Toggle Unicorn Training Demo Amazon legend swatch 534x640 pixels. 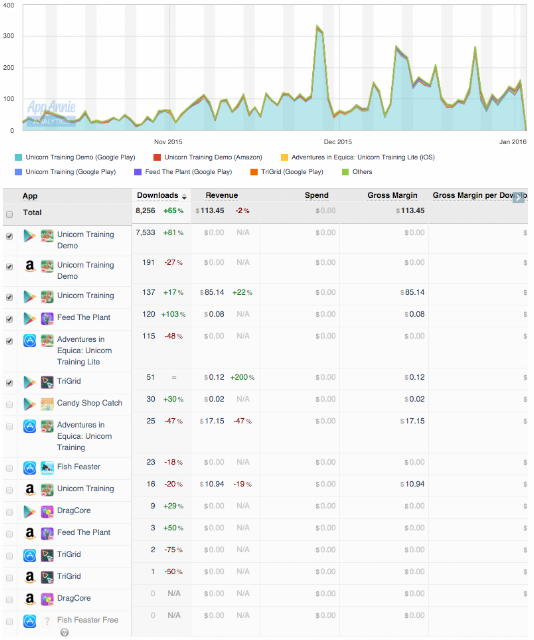coord(157,158)
